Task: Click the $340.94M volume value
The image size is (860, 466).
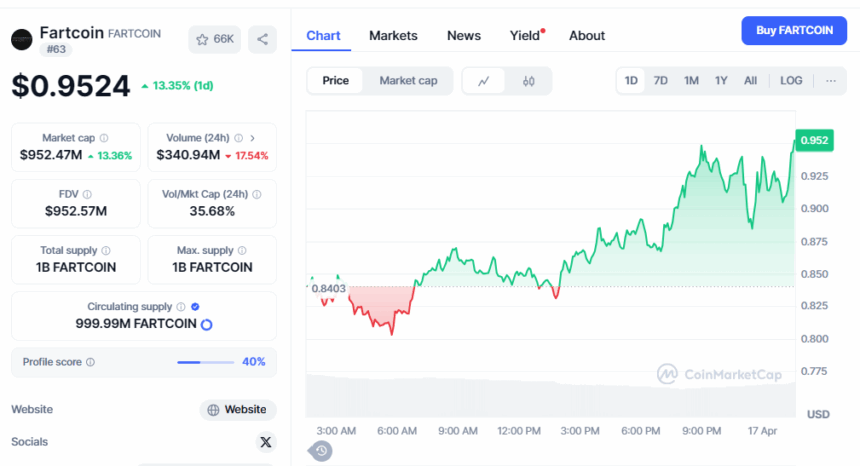Action: pos(188,155)
